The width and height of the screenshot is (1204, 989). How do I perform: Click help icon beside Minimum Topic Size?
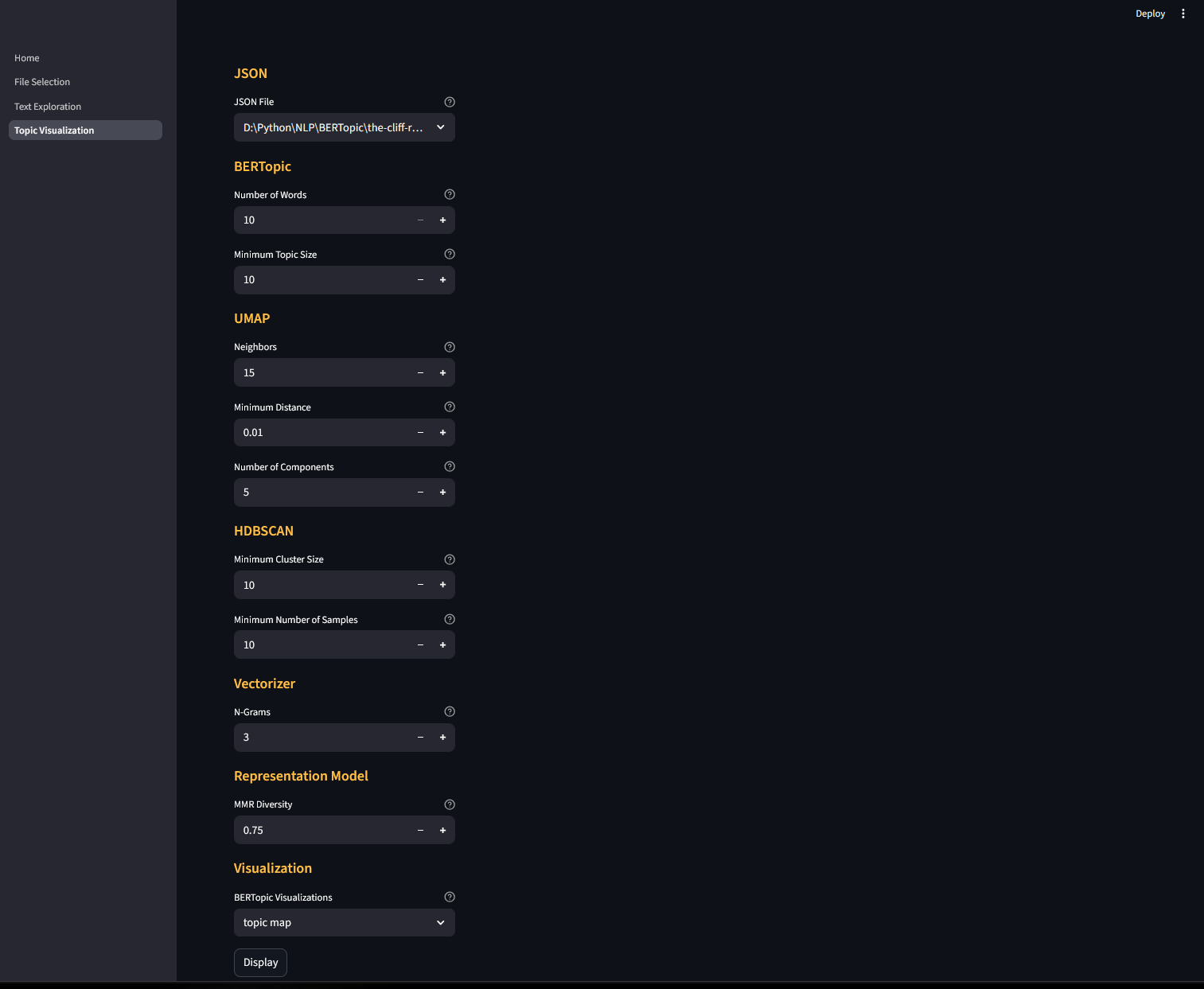point(450,254)
